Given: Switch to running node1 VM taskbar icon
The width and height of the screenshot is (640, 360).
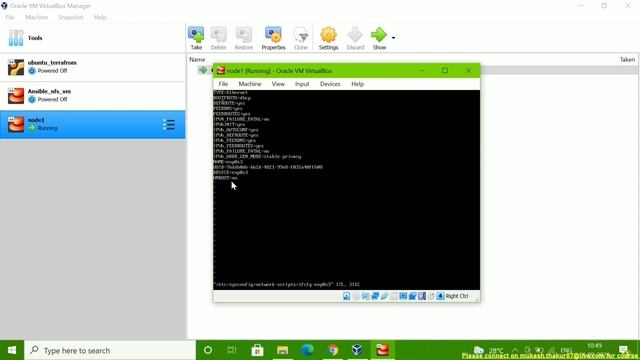Looking at the screenshot, I should click(x=382, y=350).
